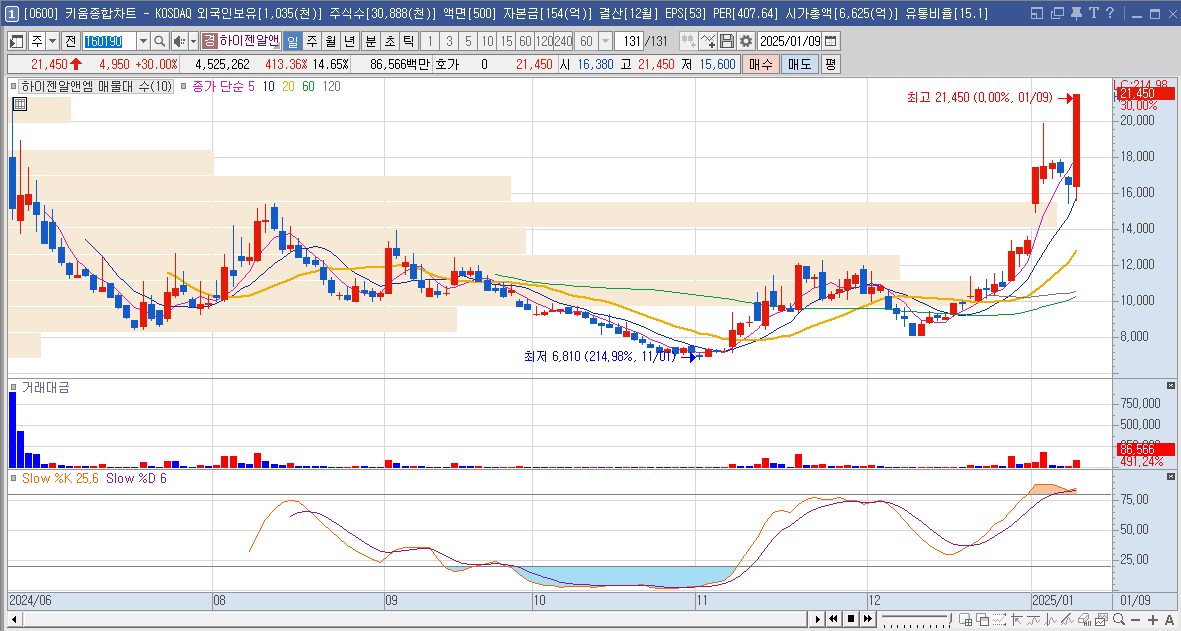This screenshot has width=1181, height=631.
Task: Click the magnifier zoom tool icon
Action: point(1118,619)
